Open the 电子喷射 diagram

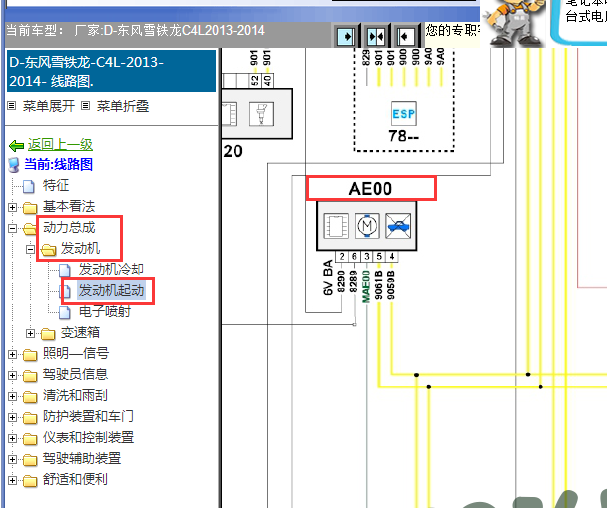[x=105, y=311]
